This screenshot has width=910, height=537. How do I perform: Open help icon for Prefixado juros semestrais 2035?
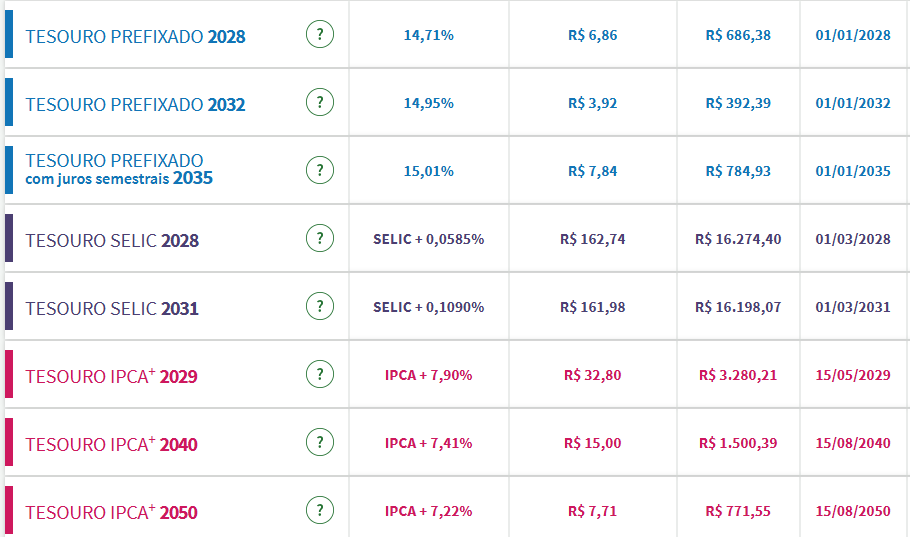(x=320, y=170)
